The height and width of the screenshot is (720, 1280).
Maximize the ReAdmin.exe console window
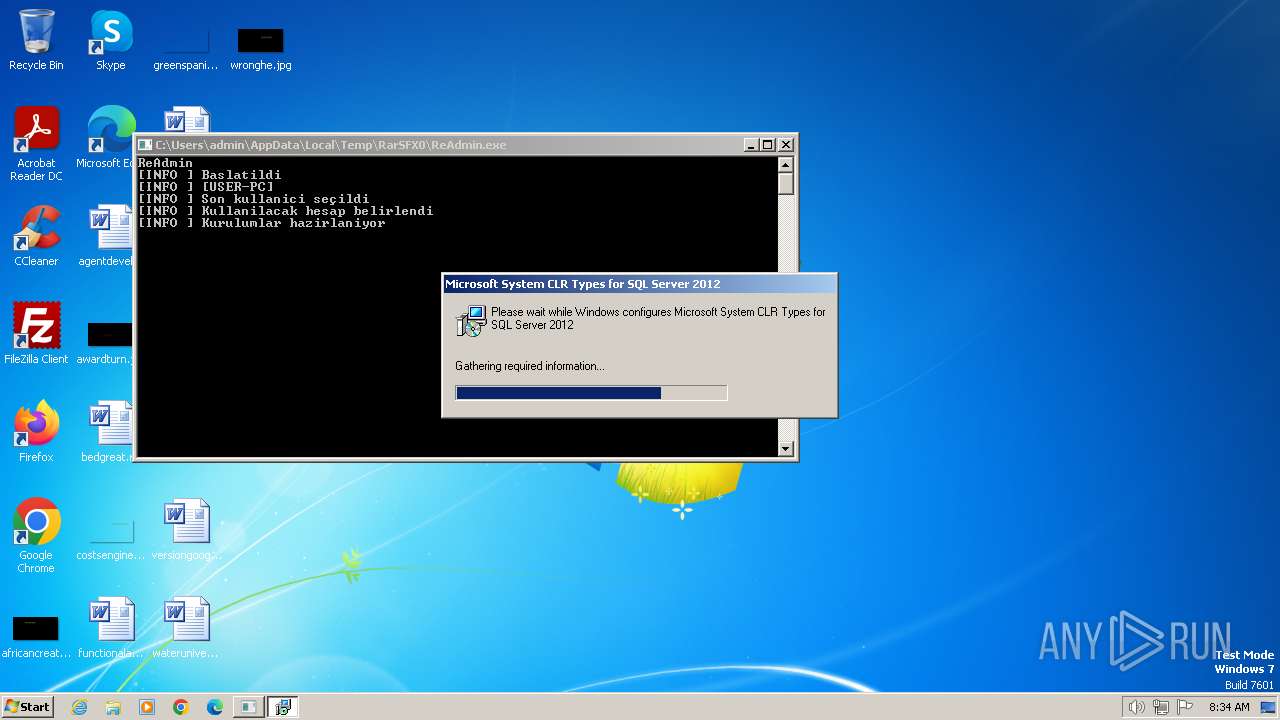point(768,145)
